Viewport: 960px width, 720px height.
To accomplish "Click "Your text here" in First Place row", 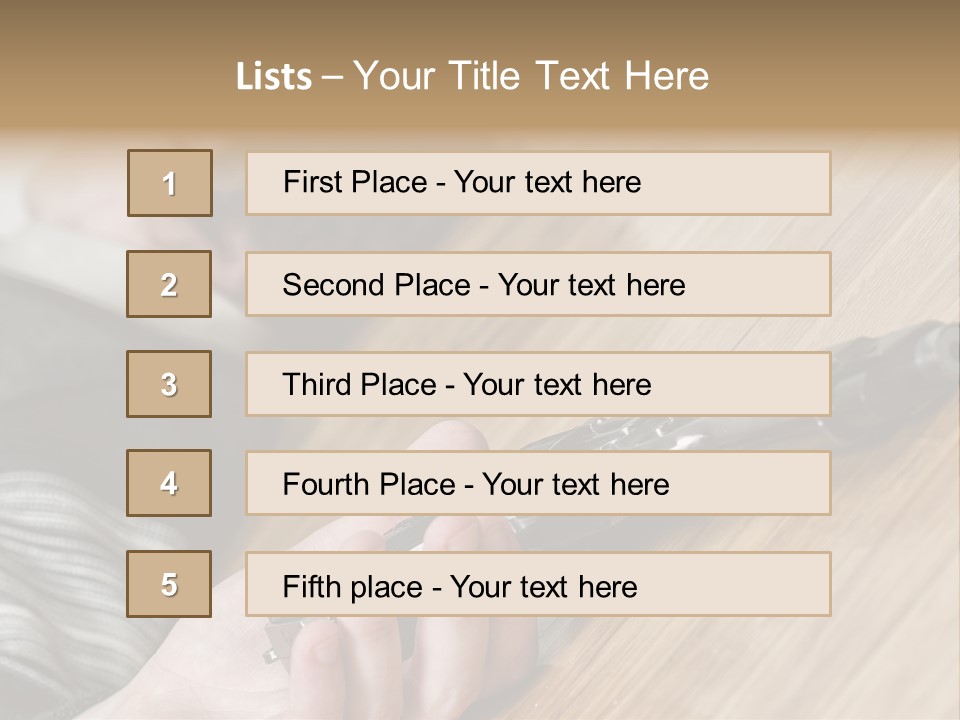I will pos(547,182).
